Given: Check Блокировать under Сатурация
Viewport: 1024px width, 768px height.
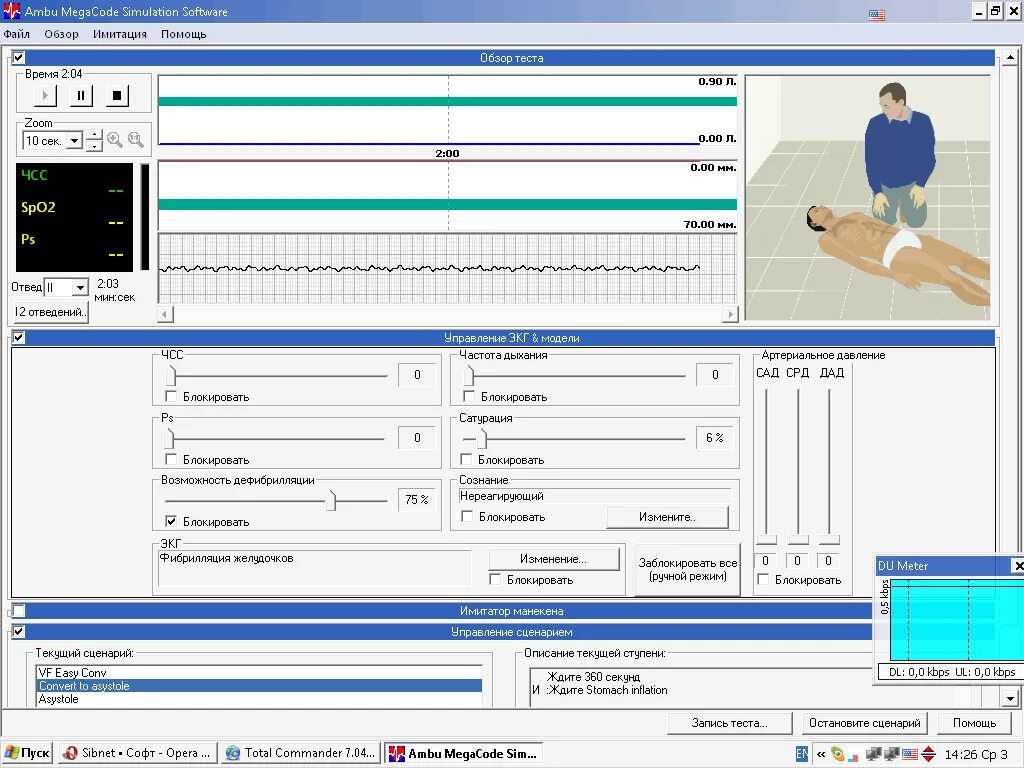Looking at the screenshot, I should (x=466, y=459).
